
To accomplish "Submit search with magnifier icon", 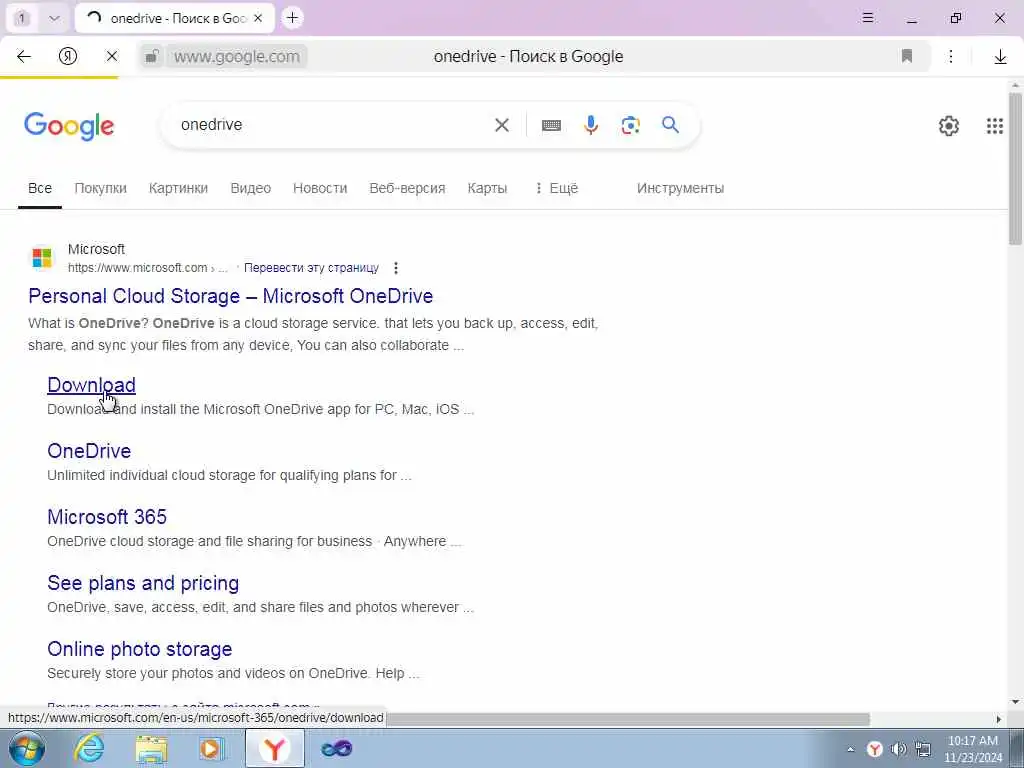I will (x=670, y=125).
